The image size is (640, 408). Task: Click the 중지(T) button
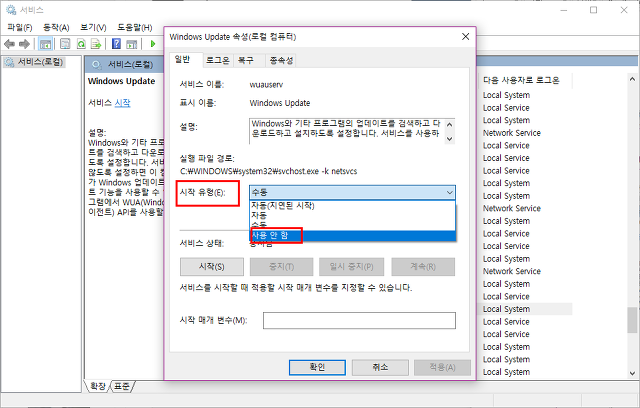point(282,267)
